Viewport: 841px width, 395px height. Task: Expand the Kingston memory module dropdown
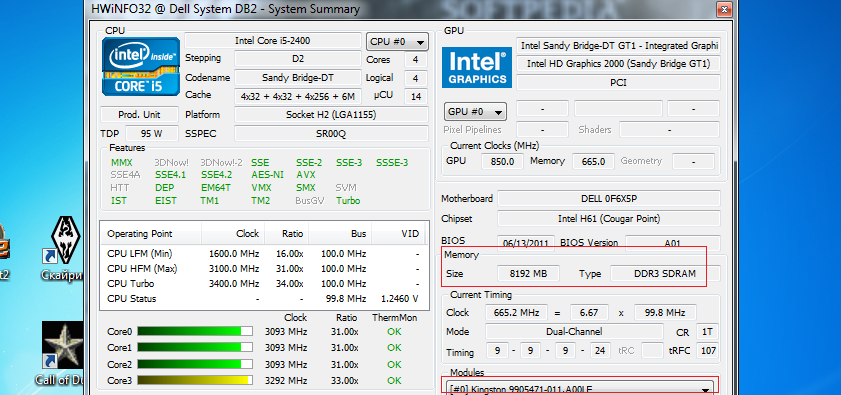pyautogui.click(x=579, y=389)
